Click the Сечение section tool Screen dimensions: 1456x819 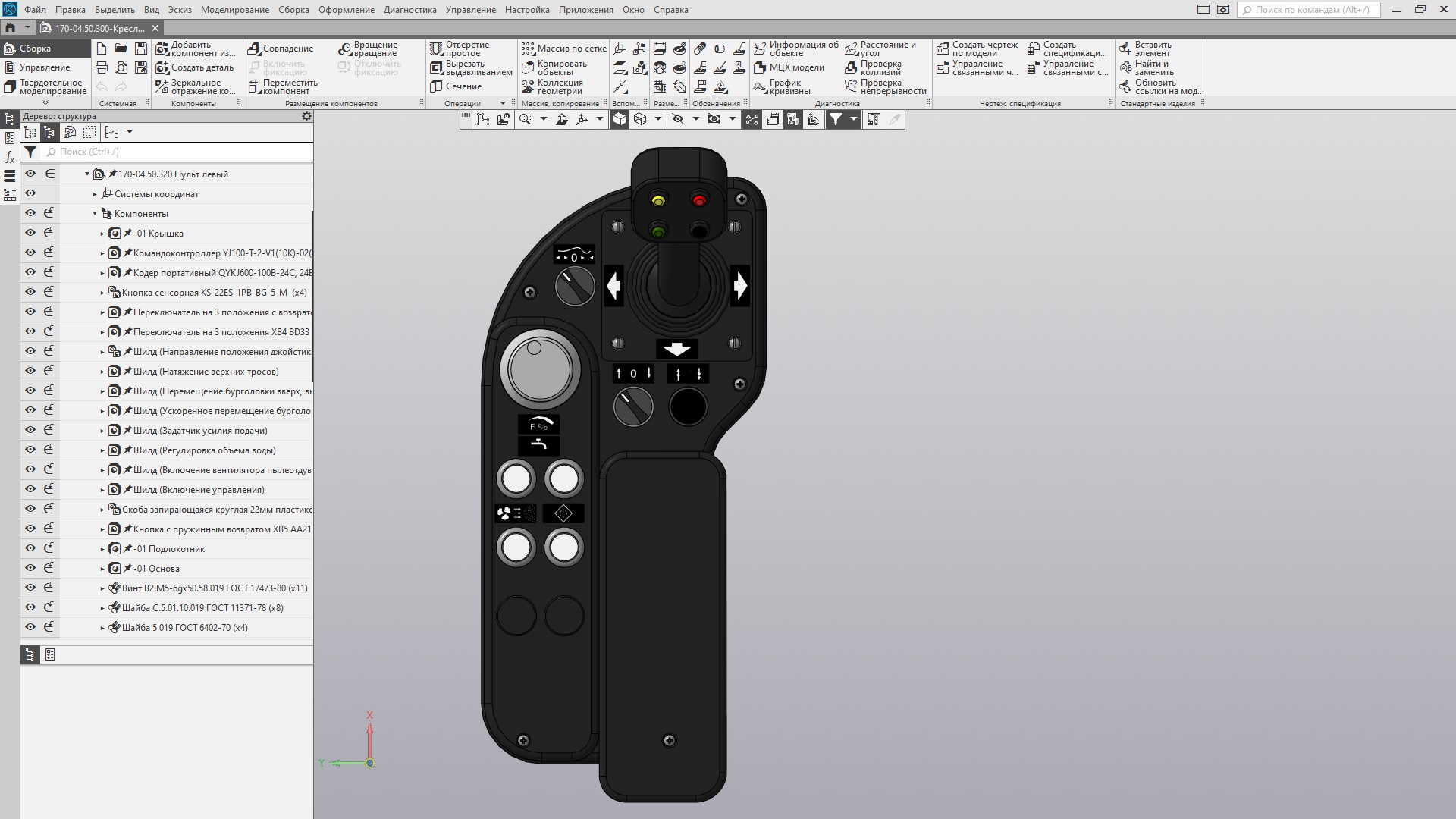coord(457,86)
